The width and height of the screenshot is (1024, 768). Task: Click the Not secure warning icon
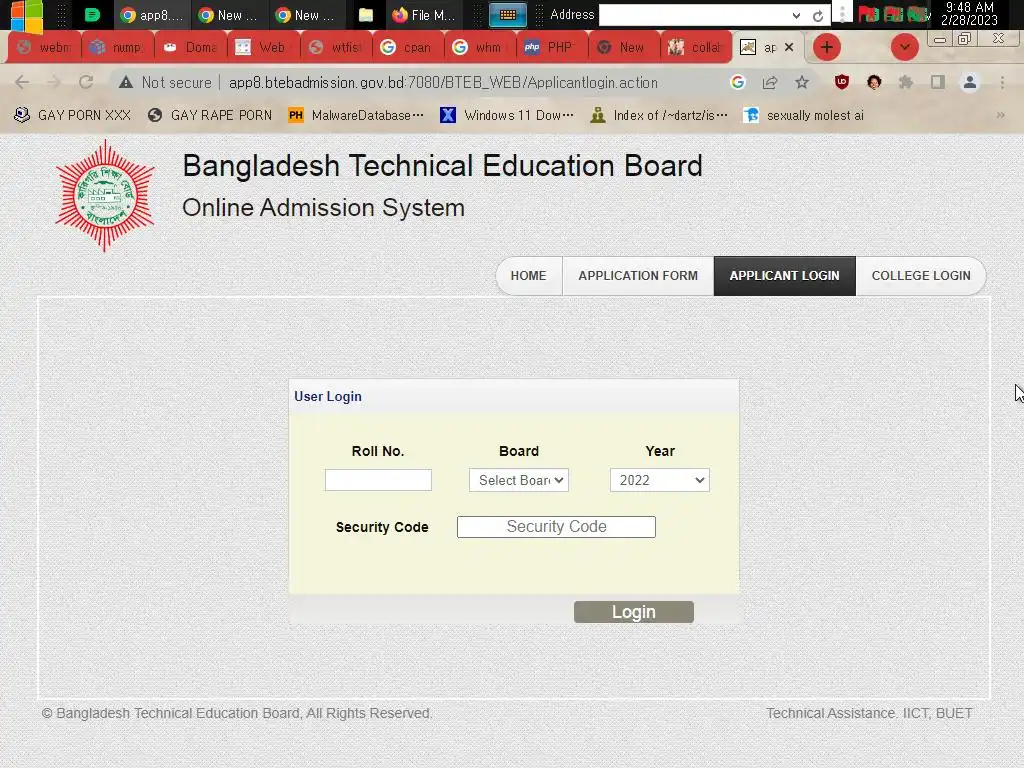click(x=126, y=82)
